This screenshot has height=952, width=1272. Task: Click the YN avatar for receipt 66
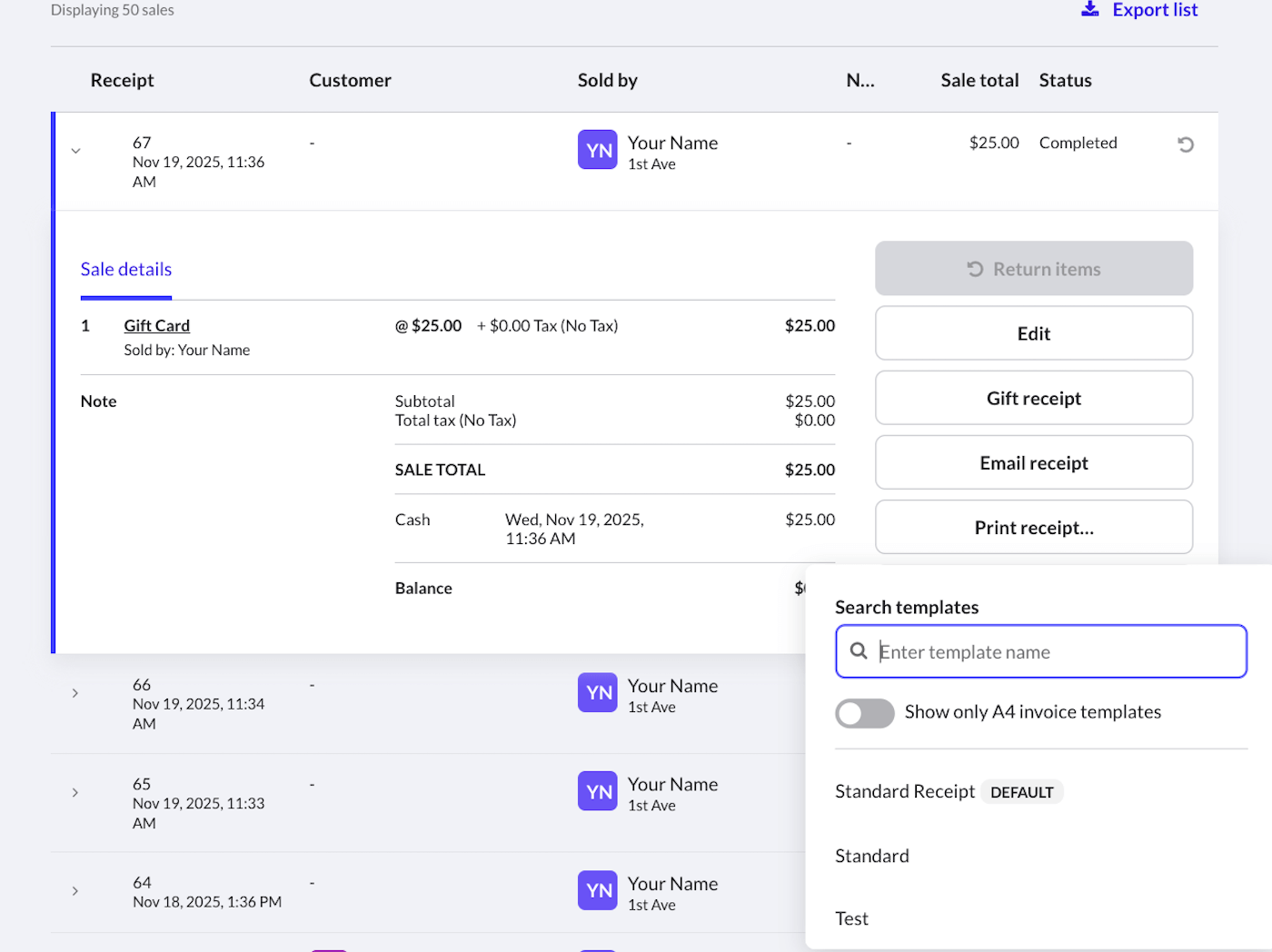597,693
